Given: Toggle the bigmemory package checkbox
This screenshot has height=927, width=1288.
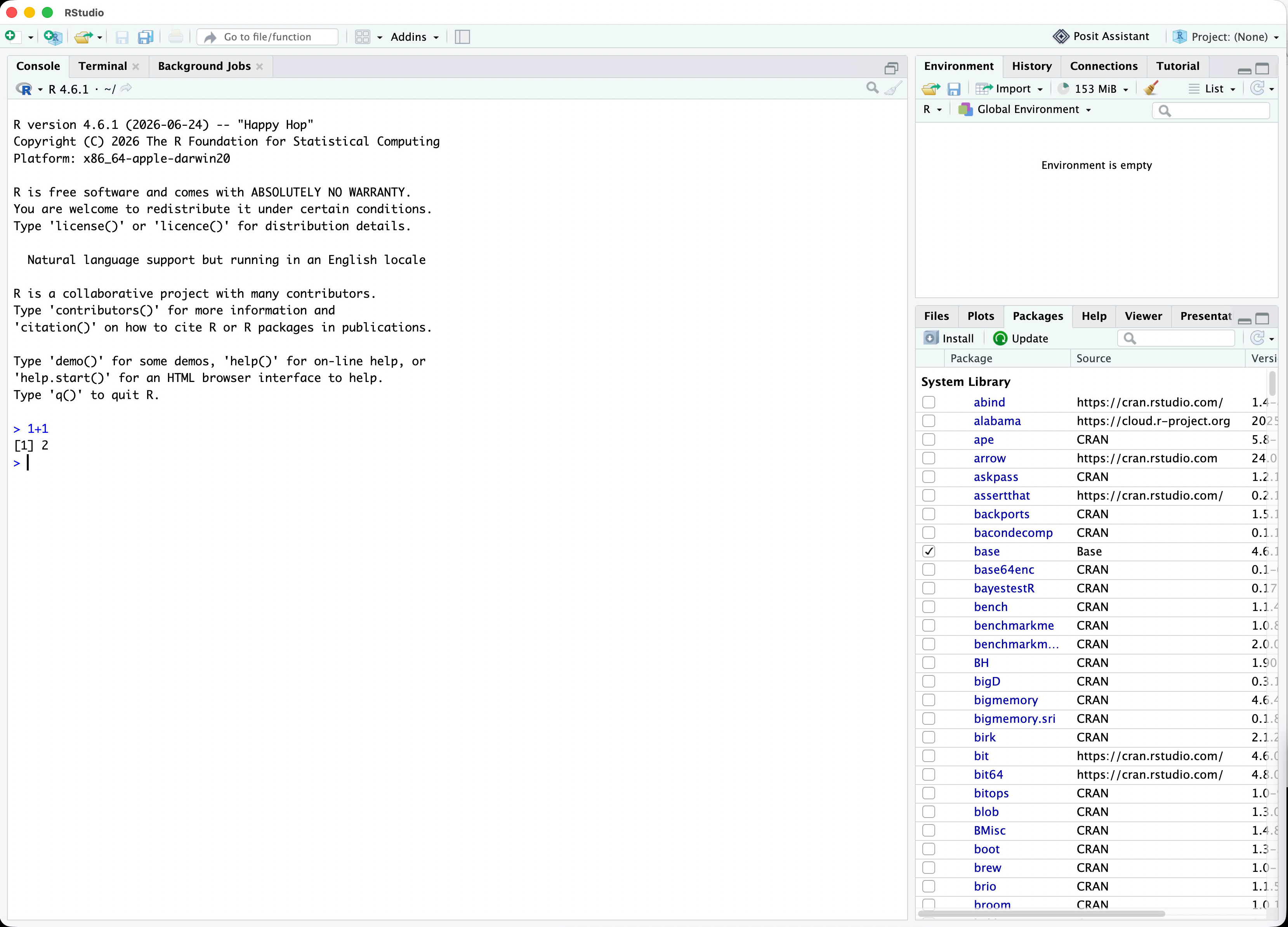Looking at the screenshot, I should [929, 700].
